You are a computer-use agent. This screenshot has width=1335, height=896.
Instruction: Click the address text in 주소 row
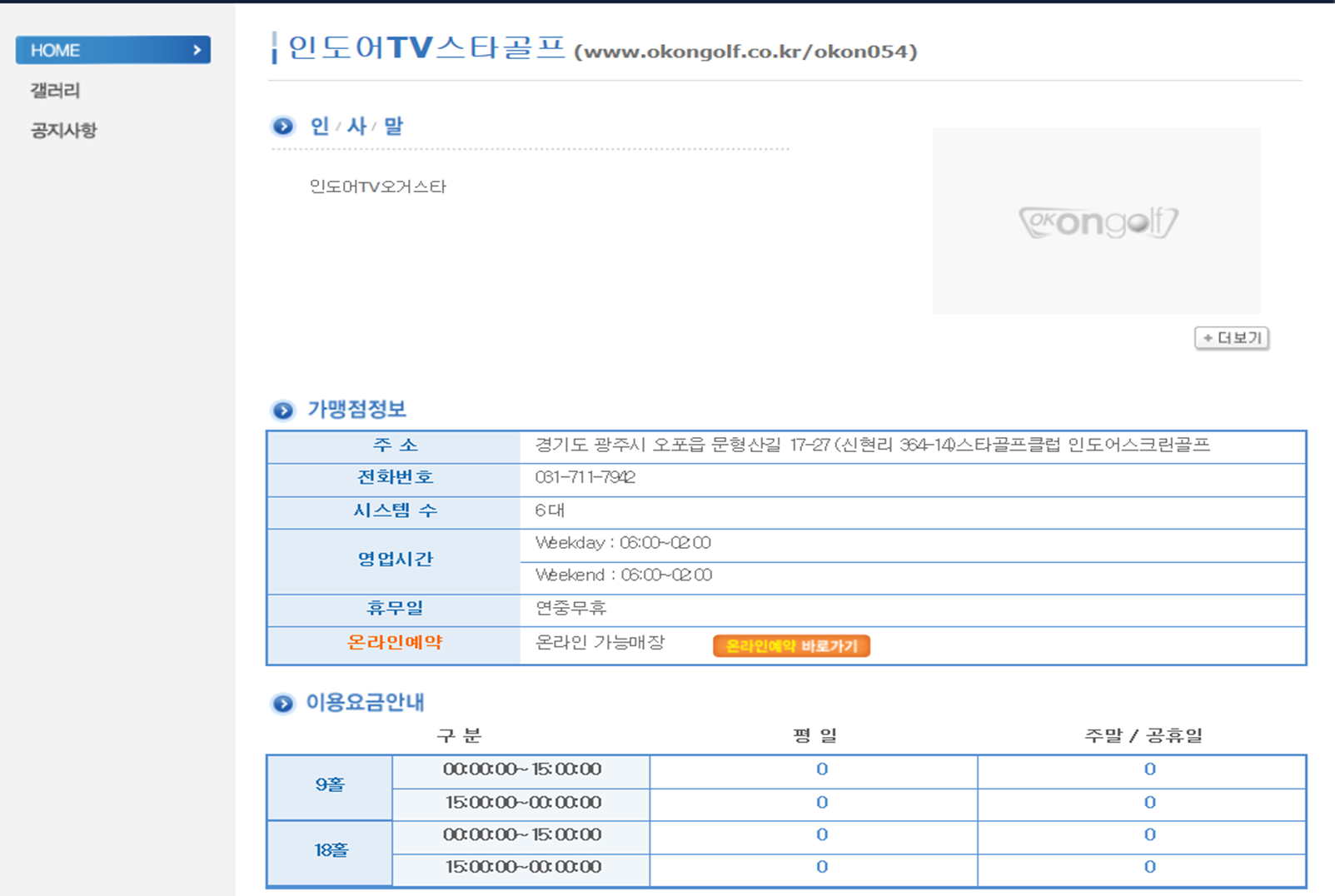[871, 445]
